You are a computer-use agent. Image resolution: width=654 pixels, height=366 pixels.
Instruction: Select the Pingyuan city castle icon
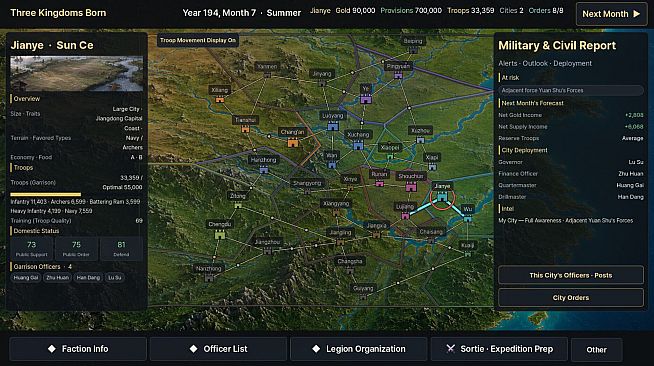398,75
